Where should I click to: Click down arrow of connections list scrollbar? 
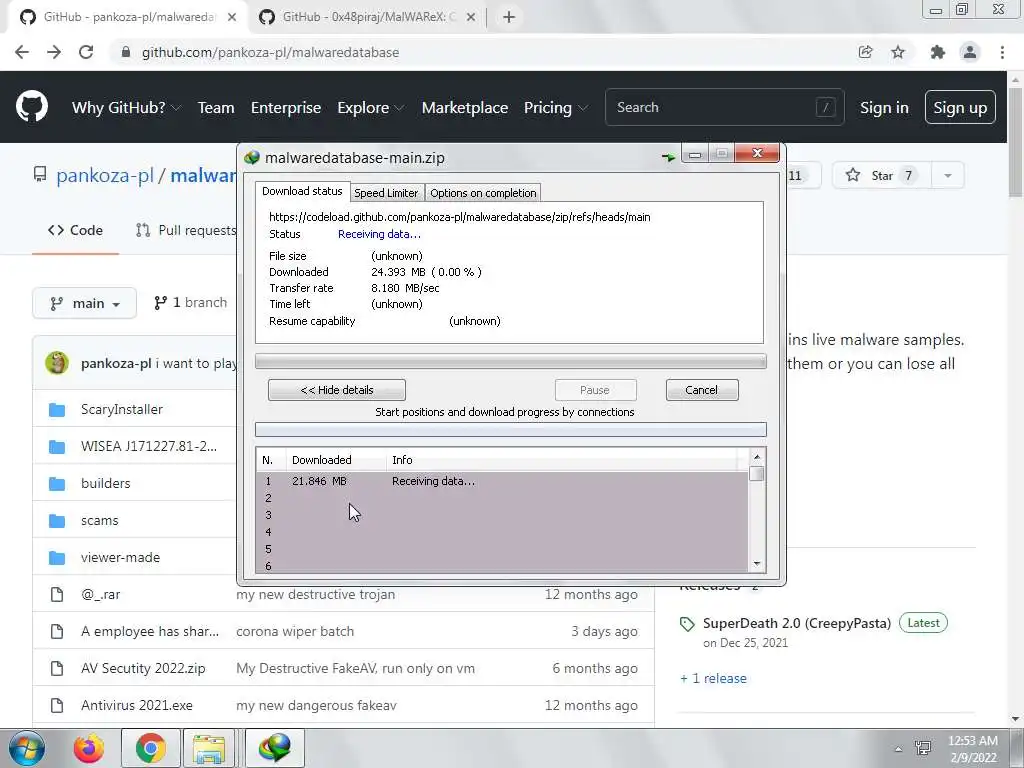coord(757,564)
